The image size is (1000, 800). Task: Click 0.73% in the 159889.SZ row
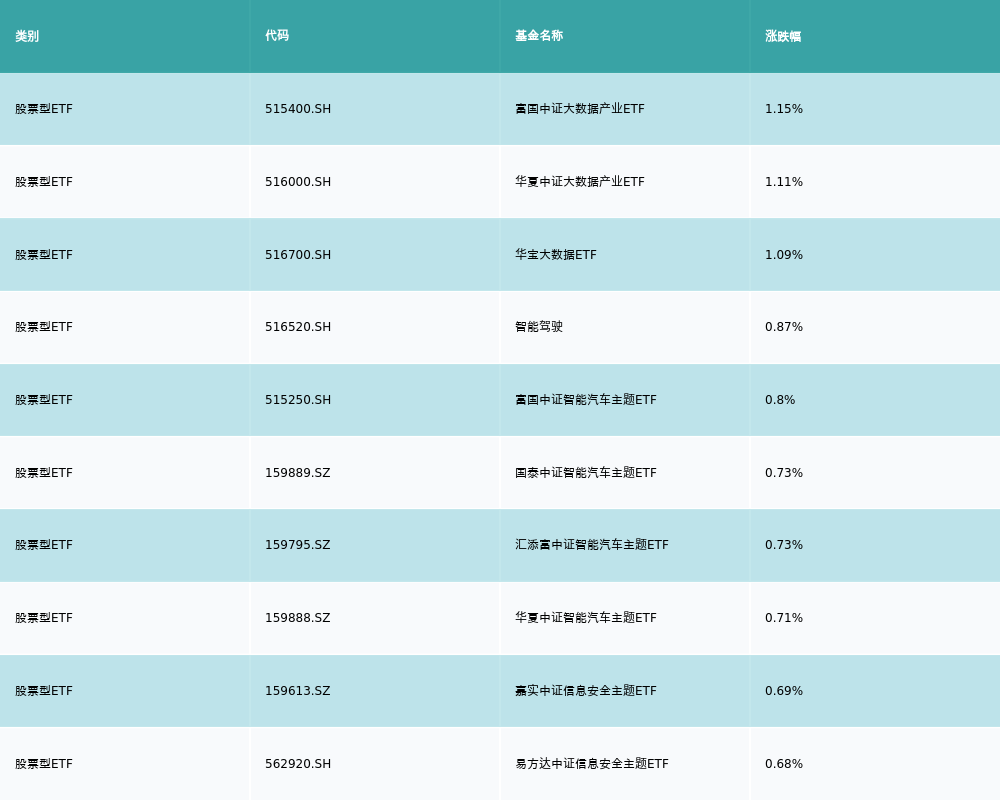784,473
